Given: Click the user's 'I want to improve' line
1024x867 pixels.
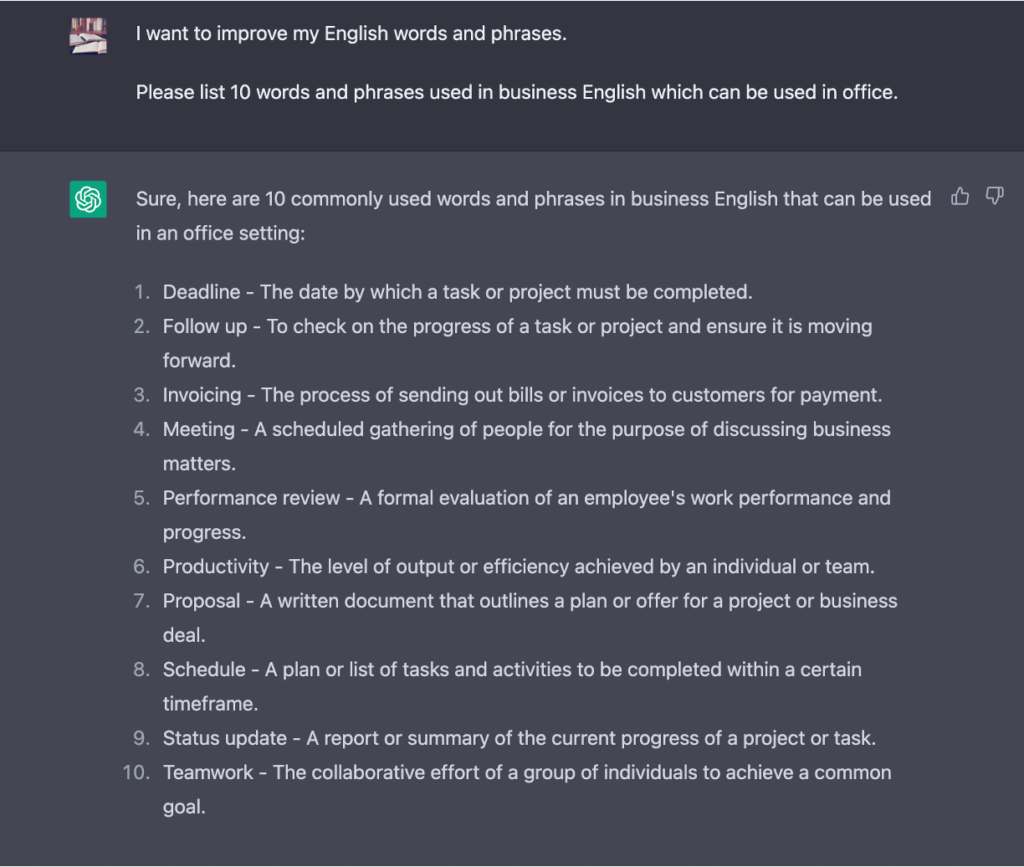Looking at the screenshot, I should pos(351,33).
